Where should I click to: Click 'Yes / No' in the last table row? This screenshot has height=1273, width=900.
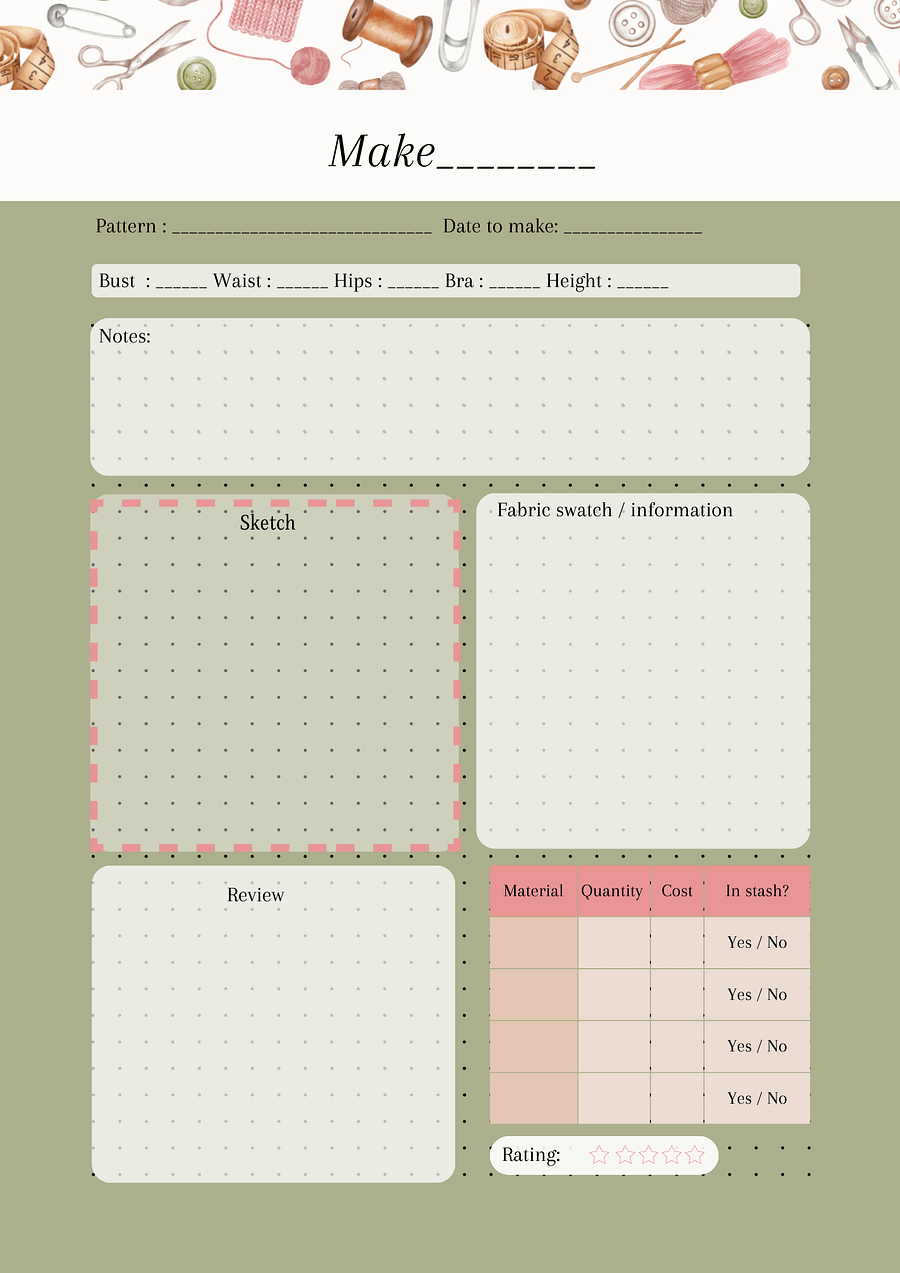[x=757, y=1098]
